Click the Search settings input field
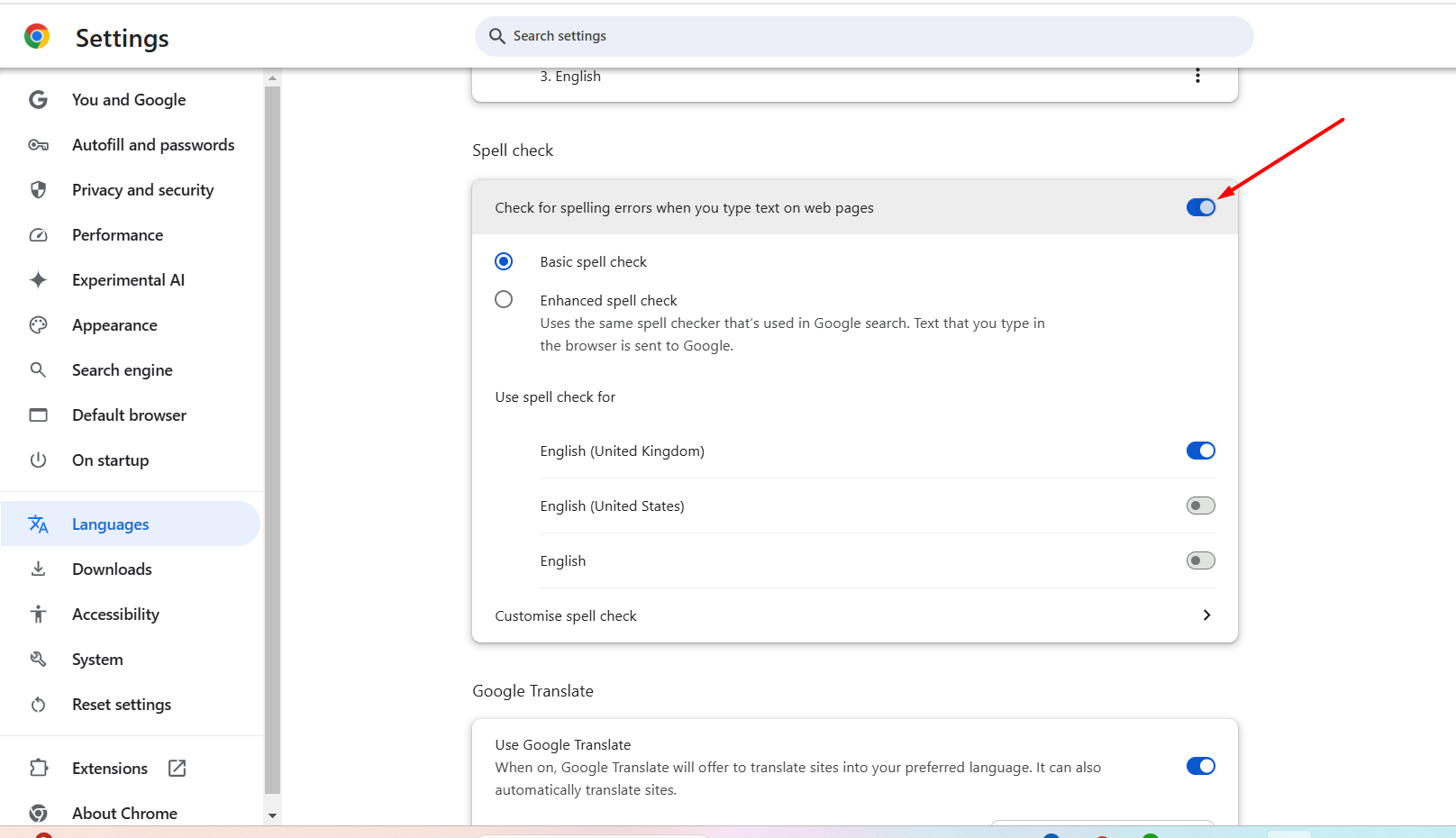 (x=864, y=36)
